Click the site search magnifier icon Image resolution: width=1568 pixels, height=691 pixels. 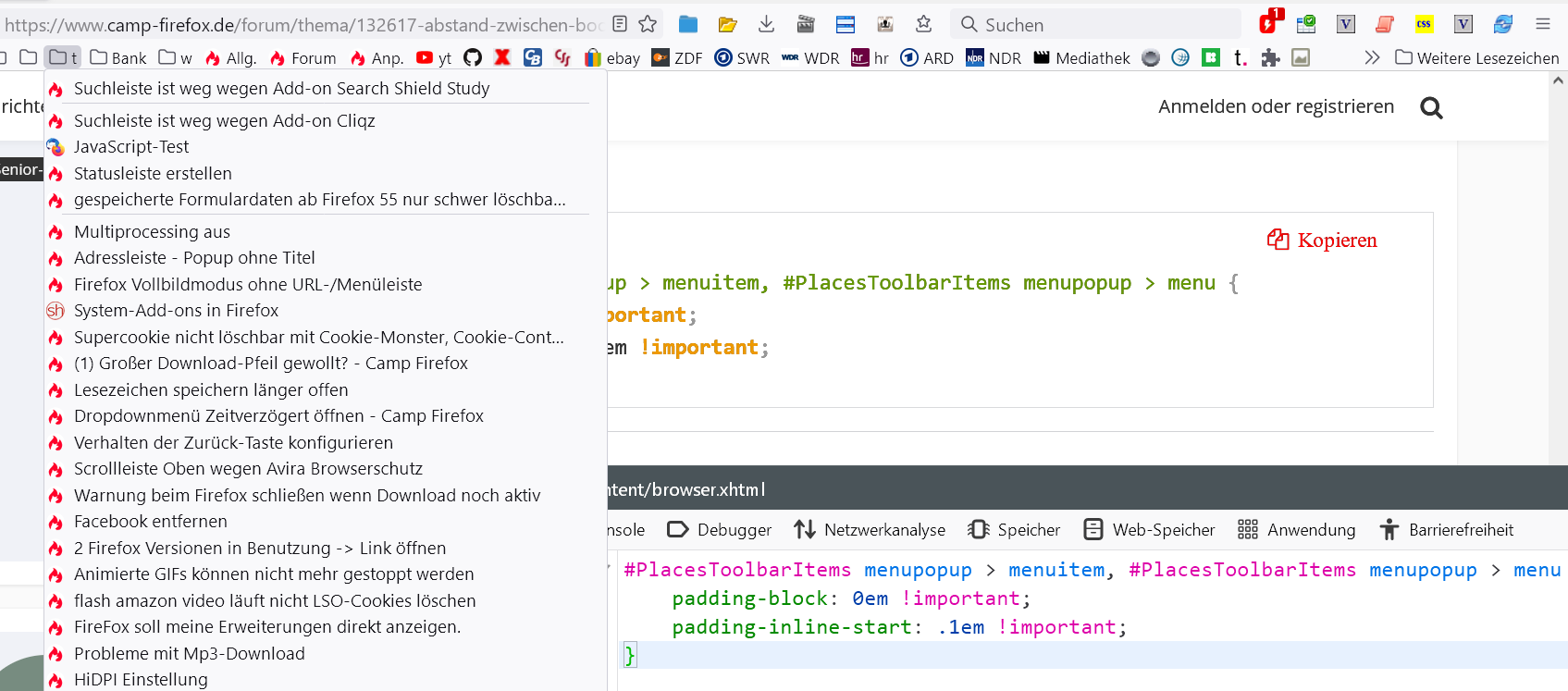(1431, 108)
